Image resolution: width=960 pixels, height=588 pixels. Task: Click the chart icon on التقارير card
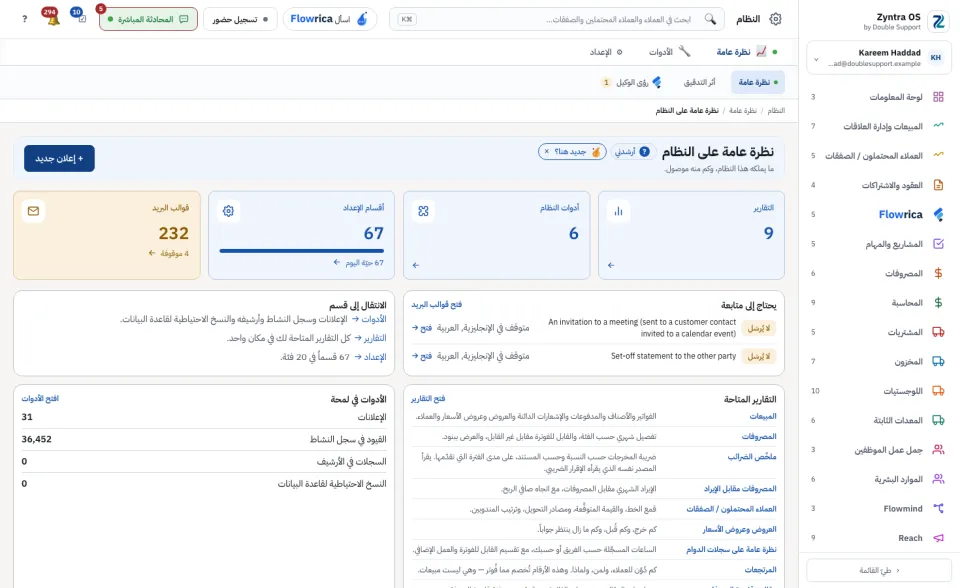tap(618, 211)
